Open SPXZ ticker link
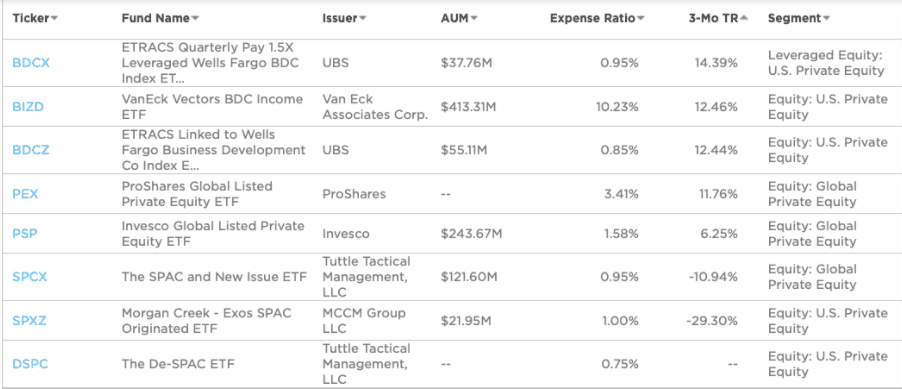 point(29,321)
